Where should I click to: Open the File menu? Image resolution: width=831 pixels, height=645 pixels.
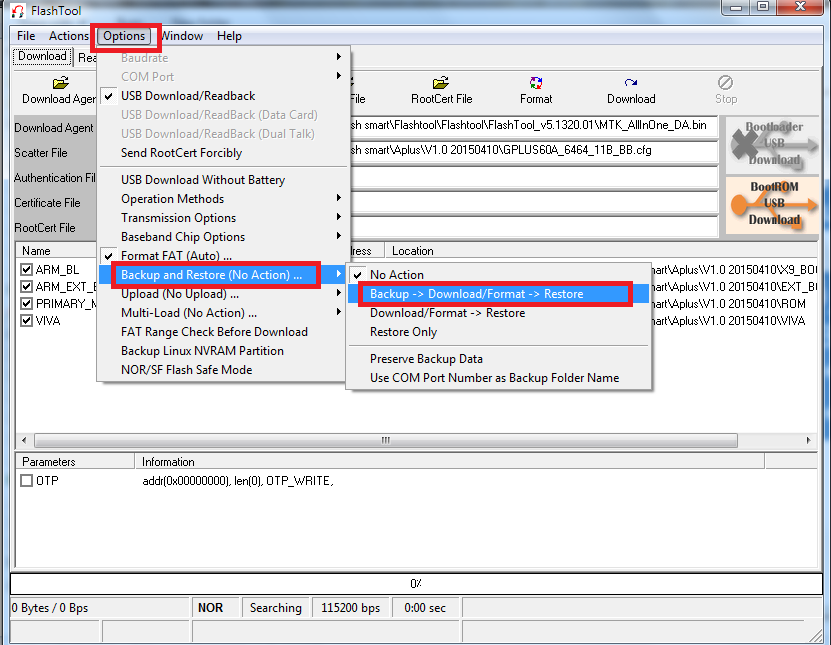pos(26,36)
